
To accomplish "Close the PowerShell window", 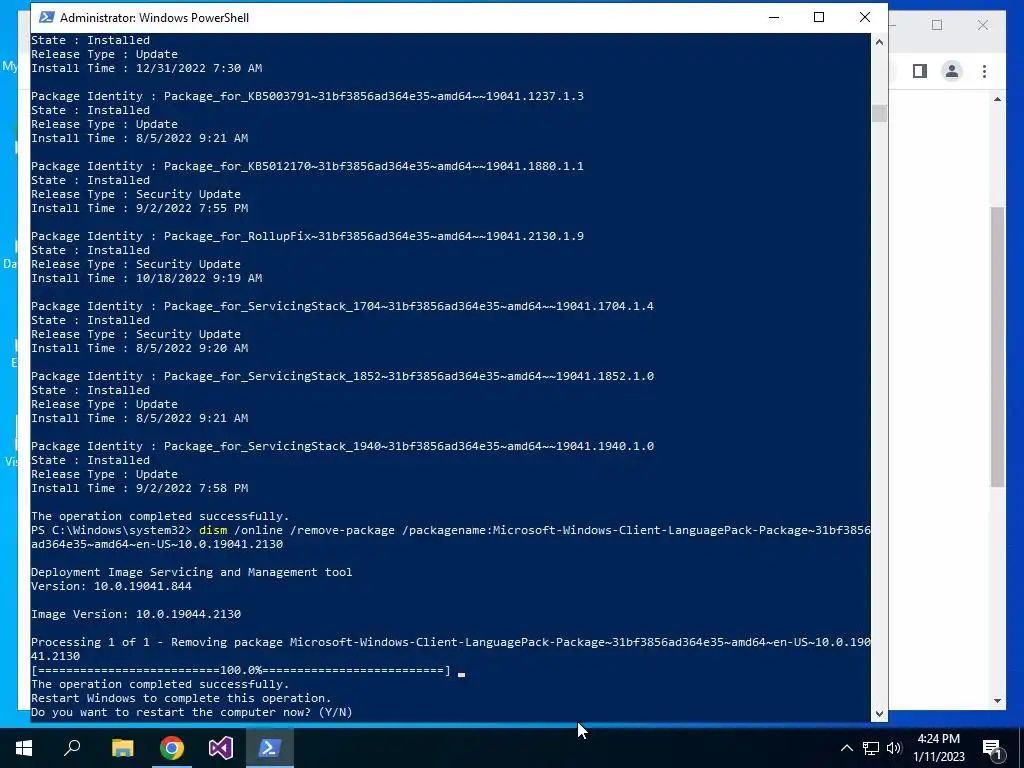I will pyautogui.click(x=865, y=18).
